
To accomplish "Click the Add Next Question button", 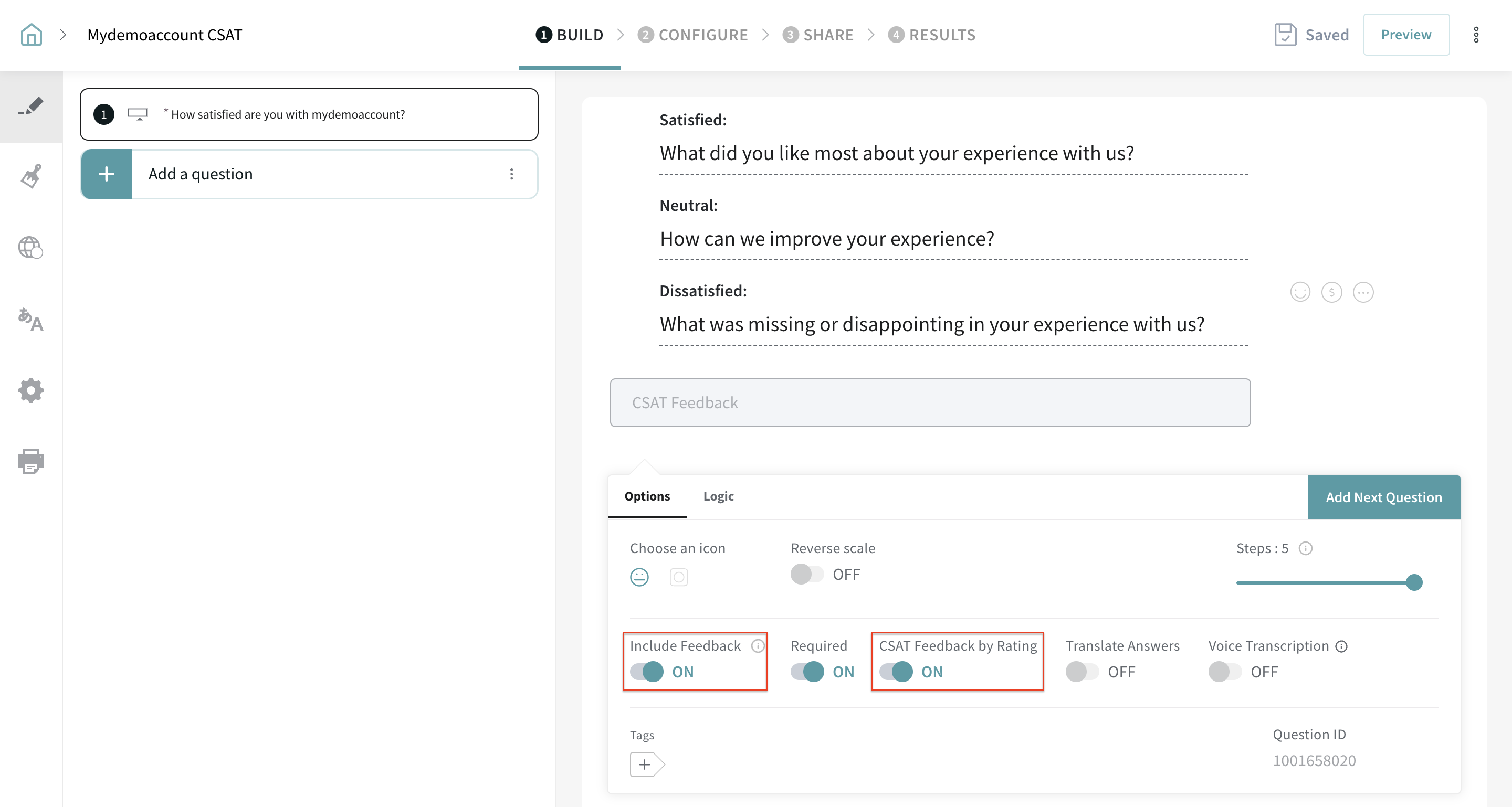I will (x=1383, y=497).
